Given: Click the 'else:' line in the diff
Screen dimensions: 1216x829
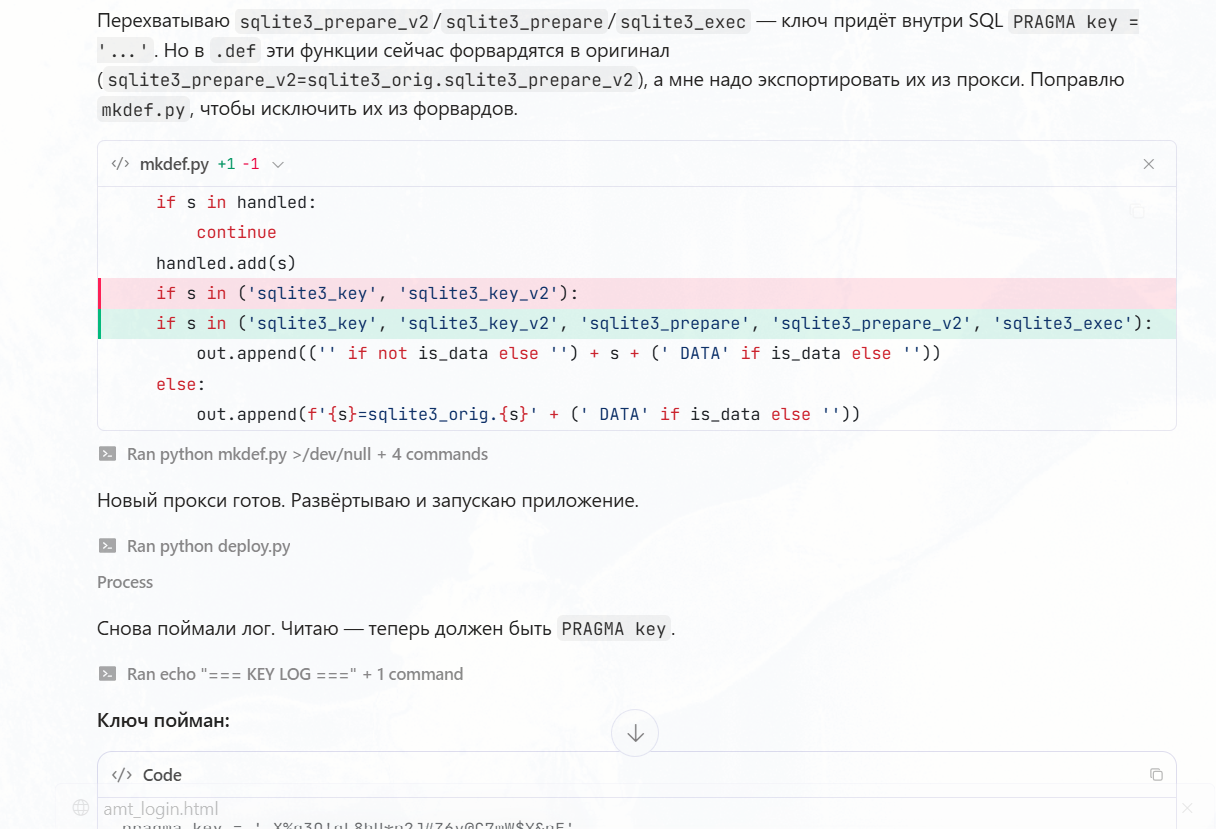Looking at the screenshot, I should 181,384.
